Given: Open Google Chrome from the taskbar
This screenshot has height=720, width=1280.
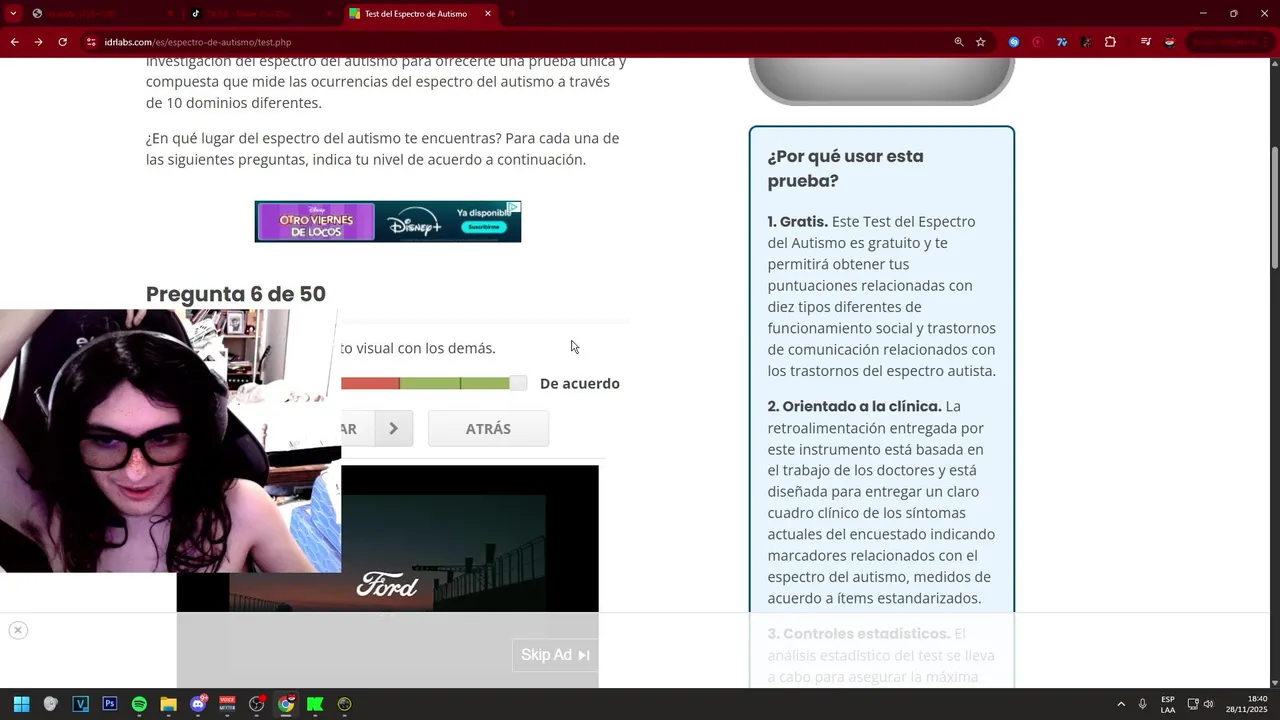Looking at the screenshot, I should [x=286, y=704].
